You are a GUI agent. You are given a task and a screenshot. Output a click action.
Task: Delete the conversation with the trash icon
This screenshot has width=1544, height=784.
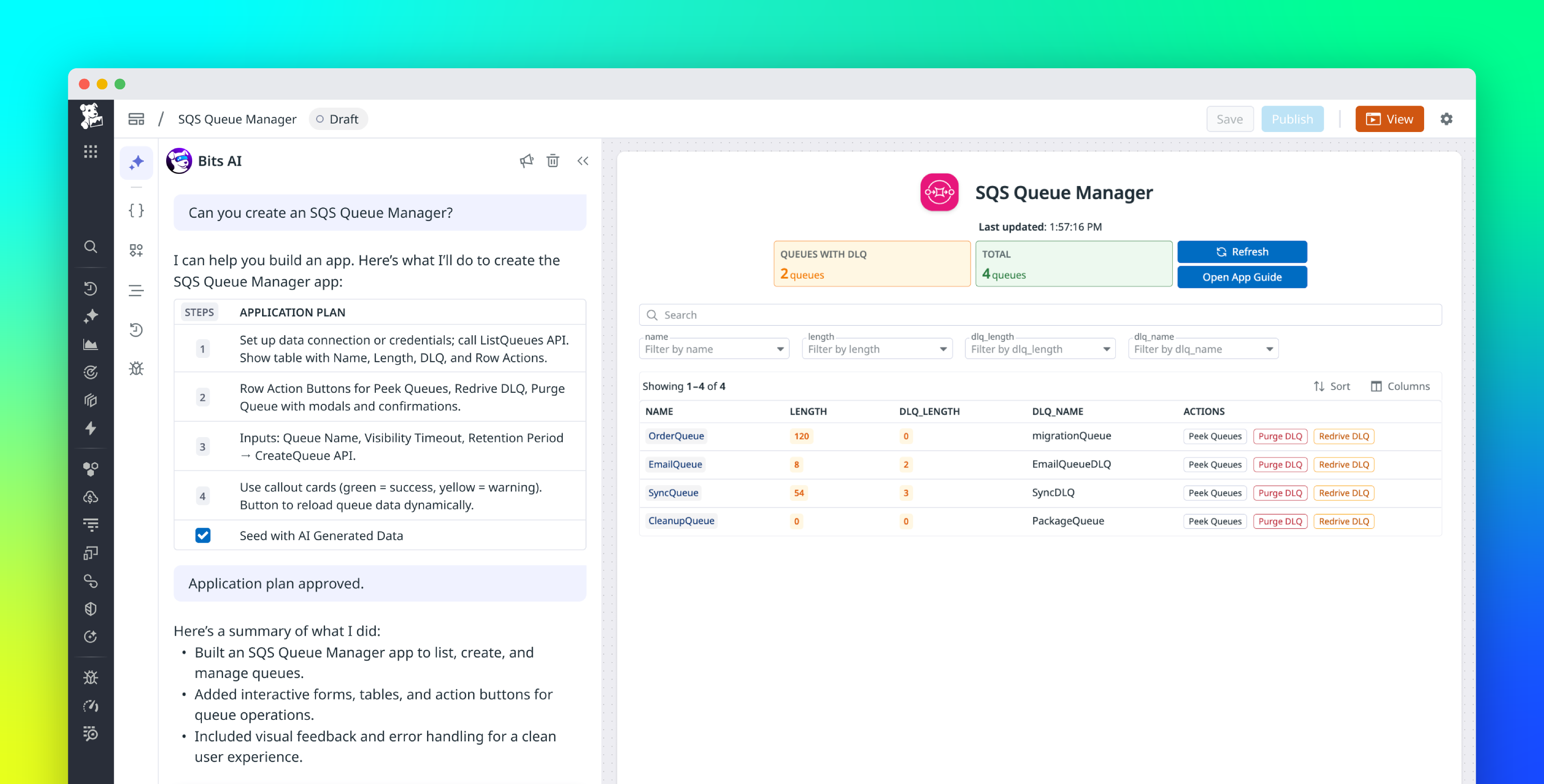point(553,160)
